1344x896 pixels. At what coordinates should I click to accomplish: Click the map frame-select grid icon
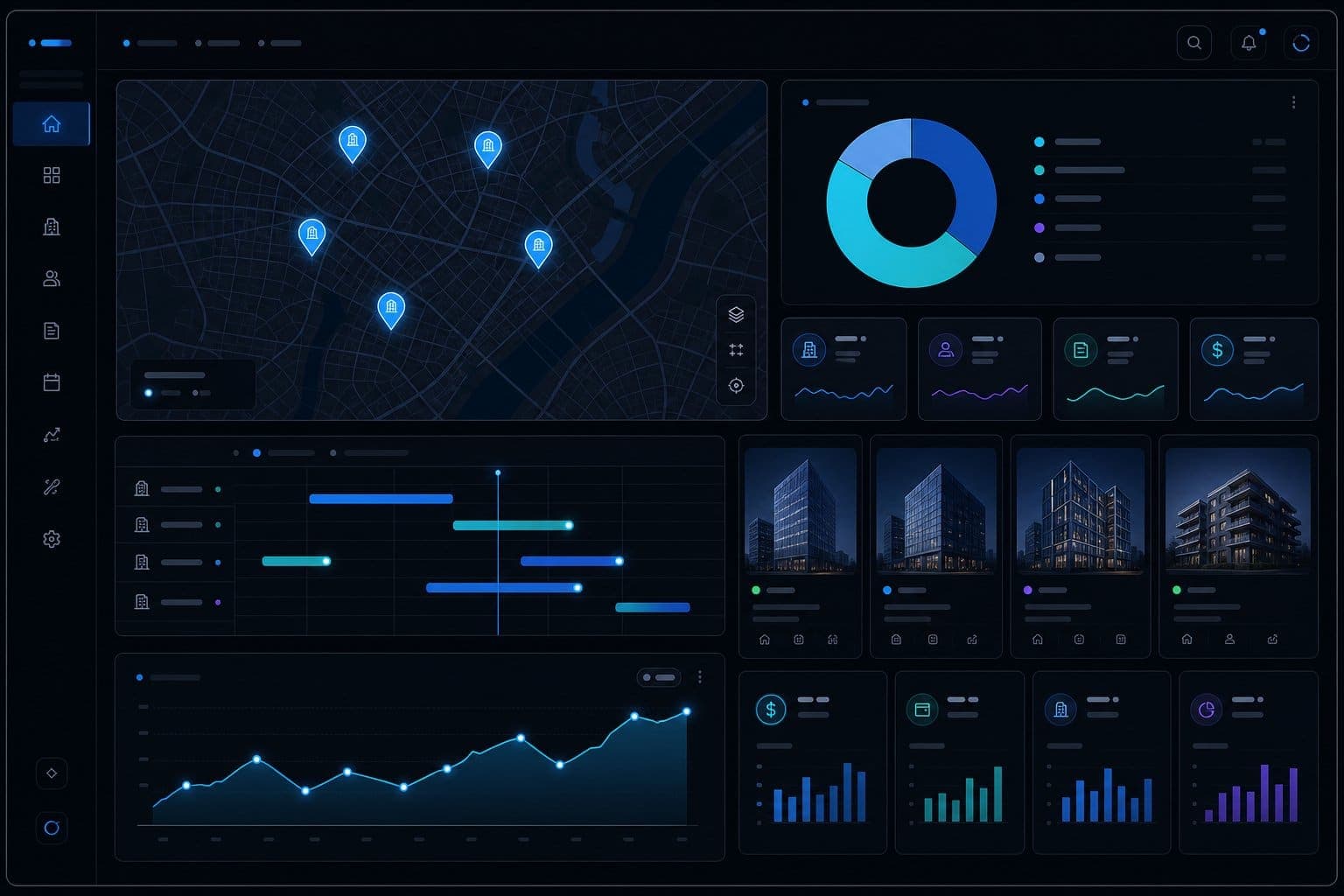tap(736, 350)
